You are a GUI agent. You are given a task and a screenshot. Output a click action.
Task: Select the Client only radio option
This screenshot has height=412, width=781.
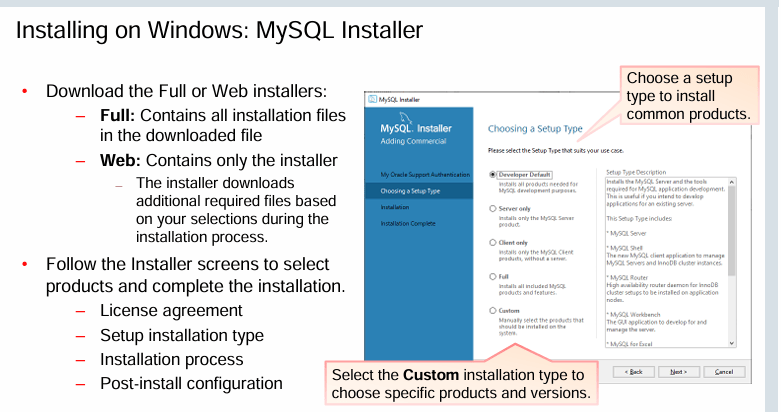click(492, 242)
